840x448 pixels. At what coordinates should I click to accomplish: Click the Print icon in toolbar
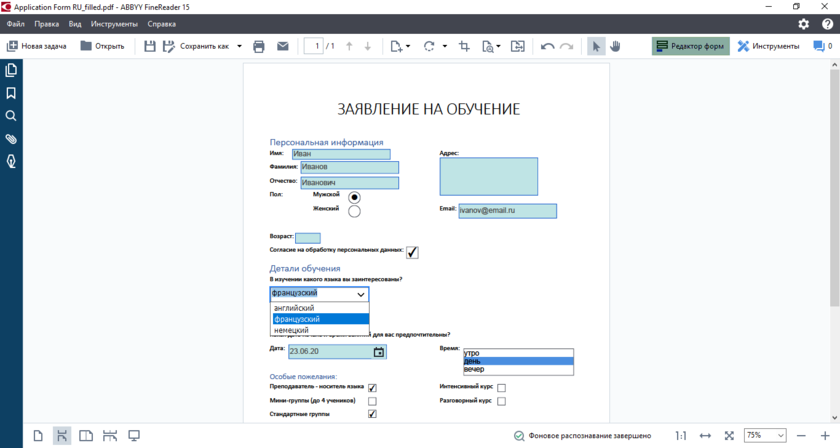click(259, 46)
